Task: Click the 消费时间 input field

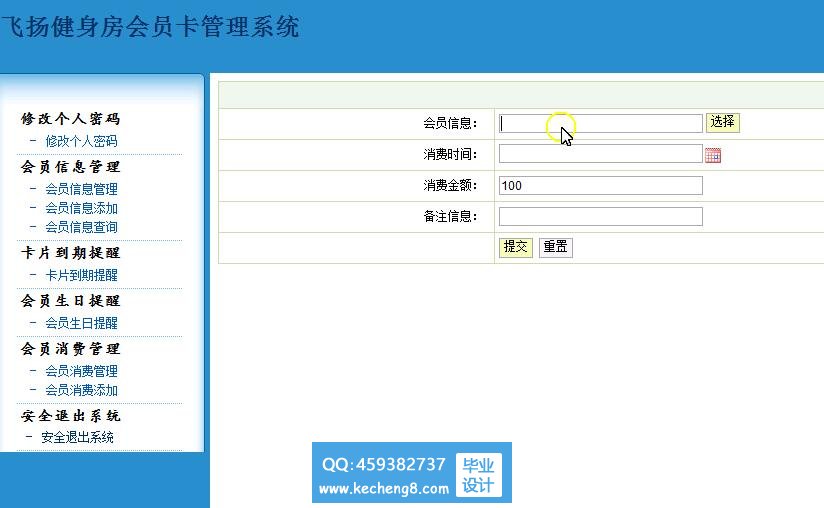Action: (x=601, y=154)
